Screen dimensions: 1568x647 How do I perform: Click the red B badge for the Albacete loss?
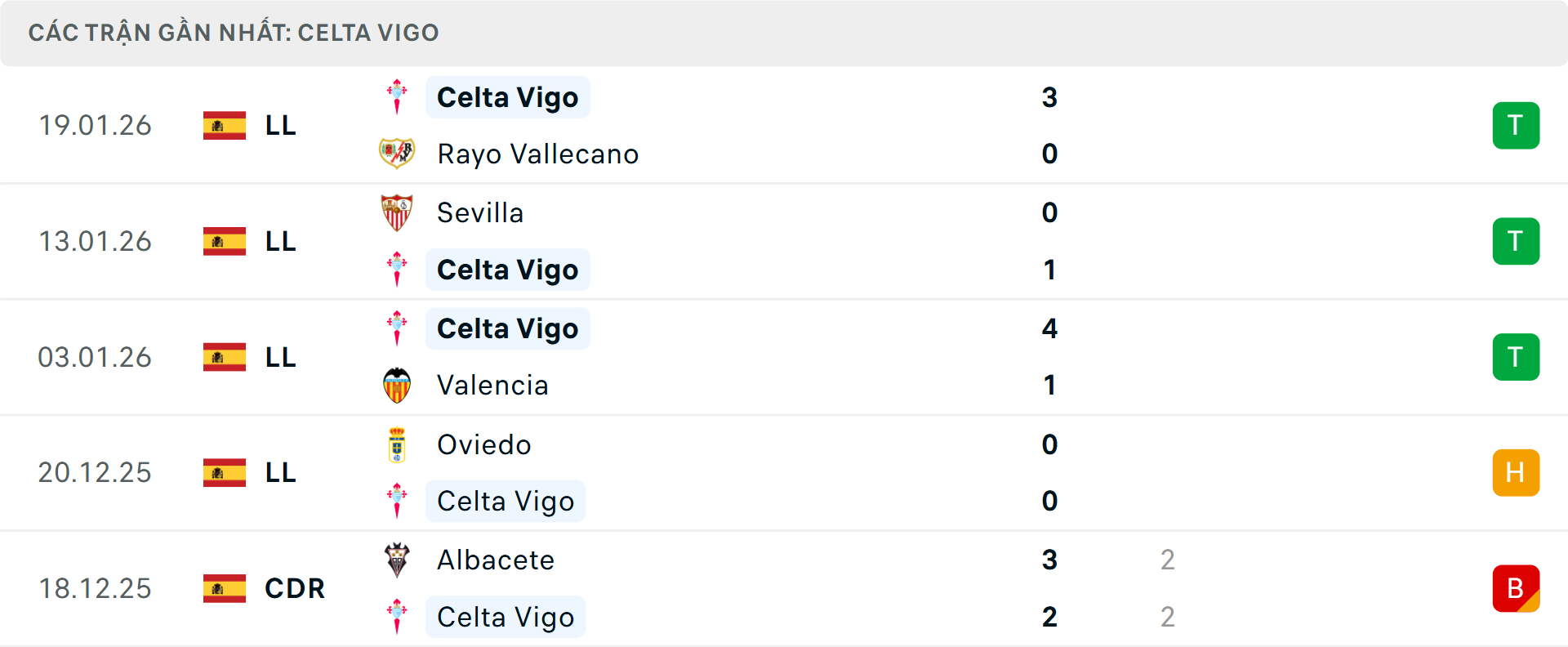[1516, 588]
